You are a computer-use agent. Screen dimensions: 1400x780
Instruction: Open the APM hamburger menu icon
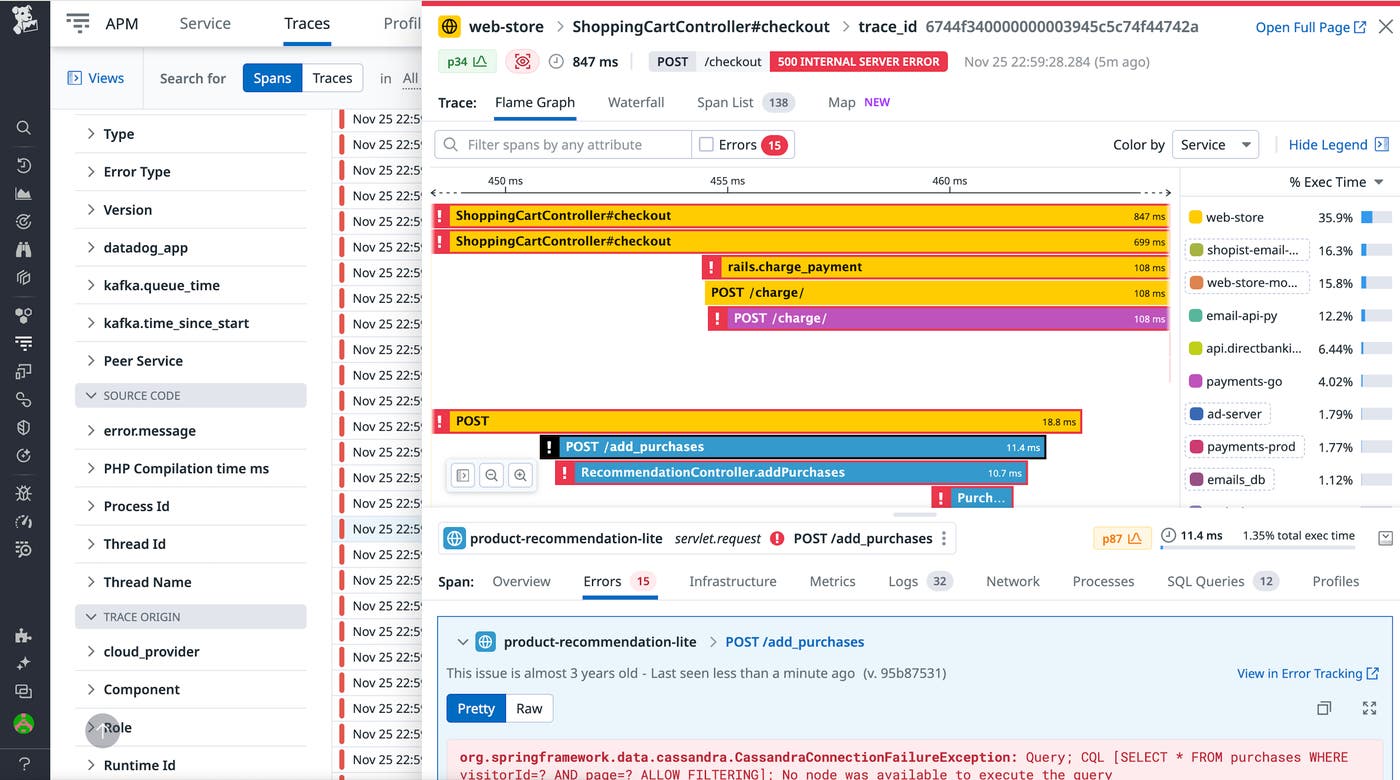(x=78, y=23)
